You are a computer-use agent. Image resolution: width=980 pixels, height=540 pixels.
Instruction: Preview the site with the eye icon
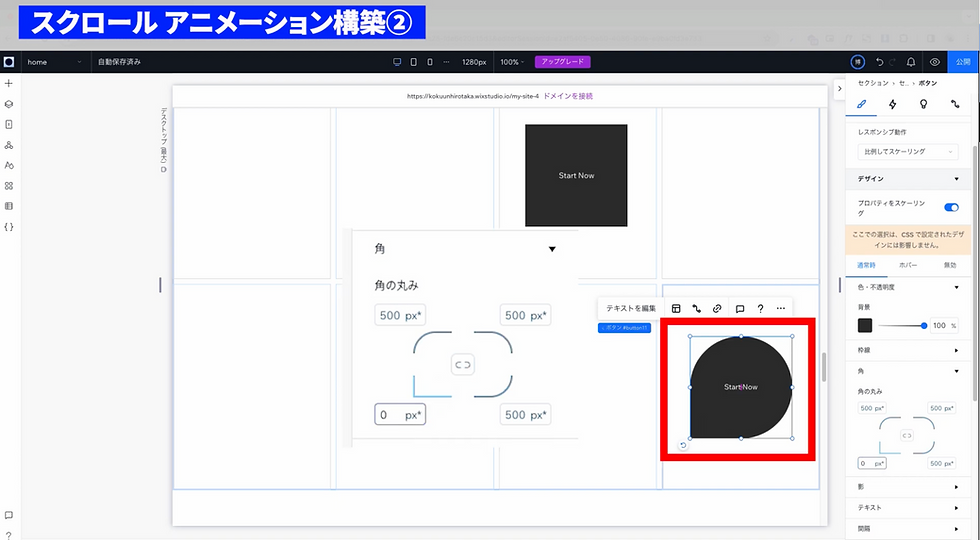click(x=935, y=62)
